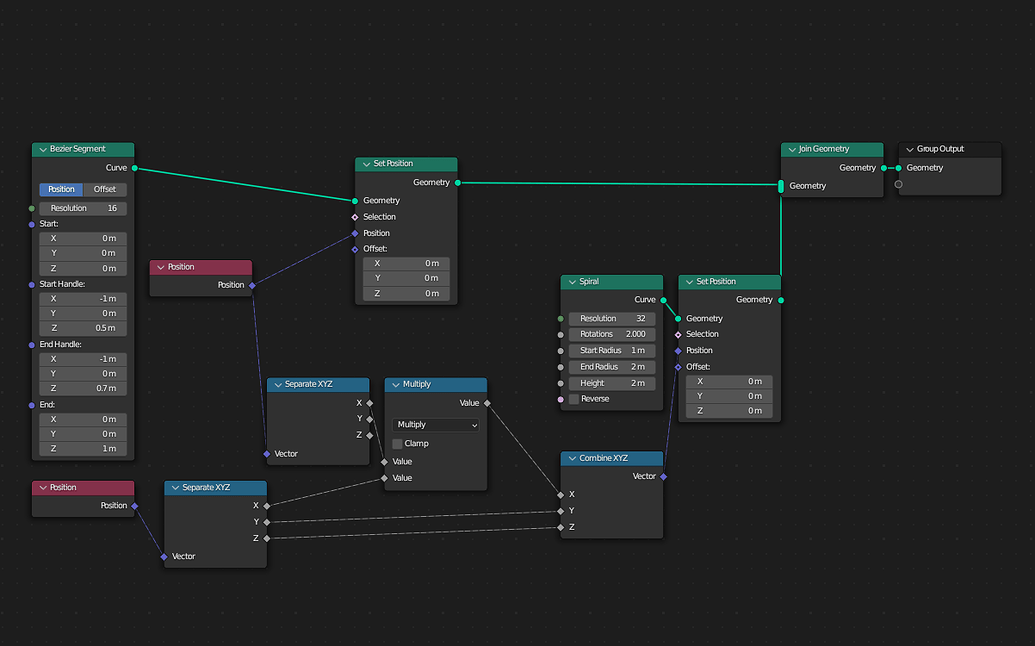Click the Bezier Segment Resolution 16 field

[x=83, y=209]
